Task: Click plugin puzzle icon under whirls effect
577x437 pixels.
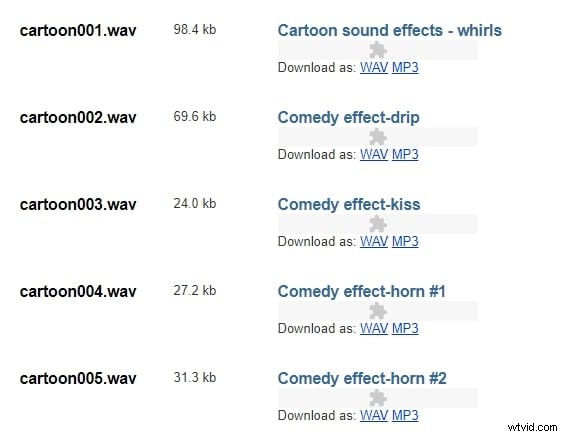Action: [x=378, y=50]
